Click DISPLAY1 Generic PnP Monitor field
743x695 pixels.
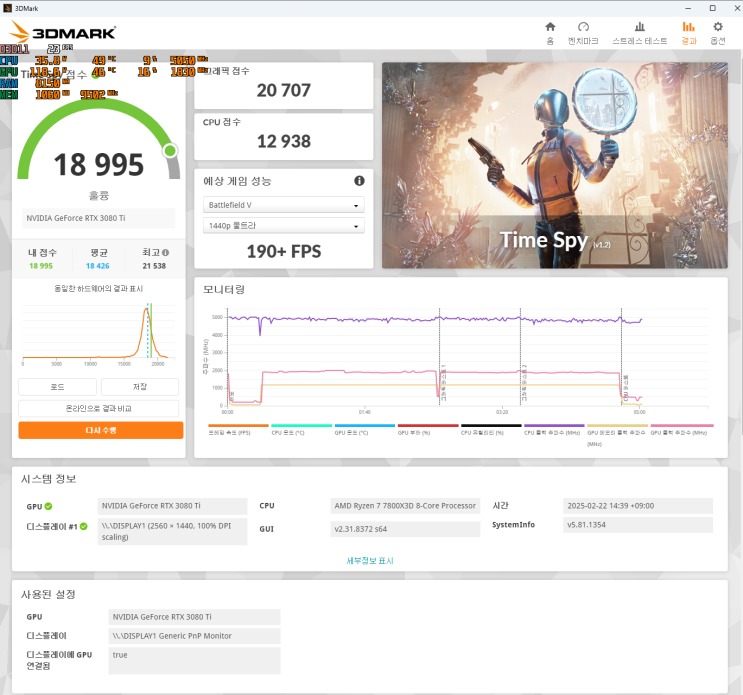(x=194, y=636)
